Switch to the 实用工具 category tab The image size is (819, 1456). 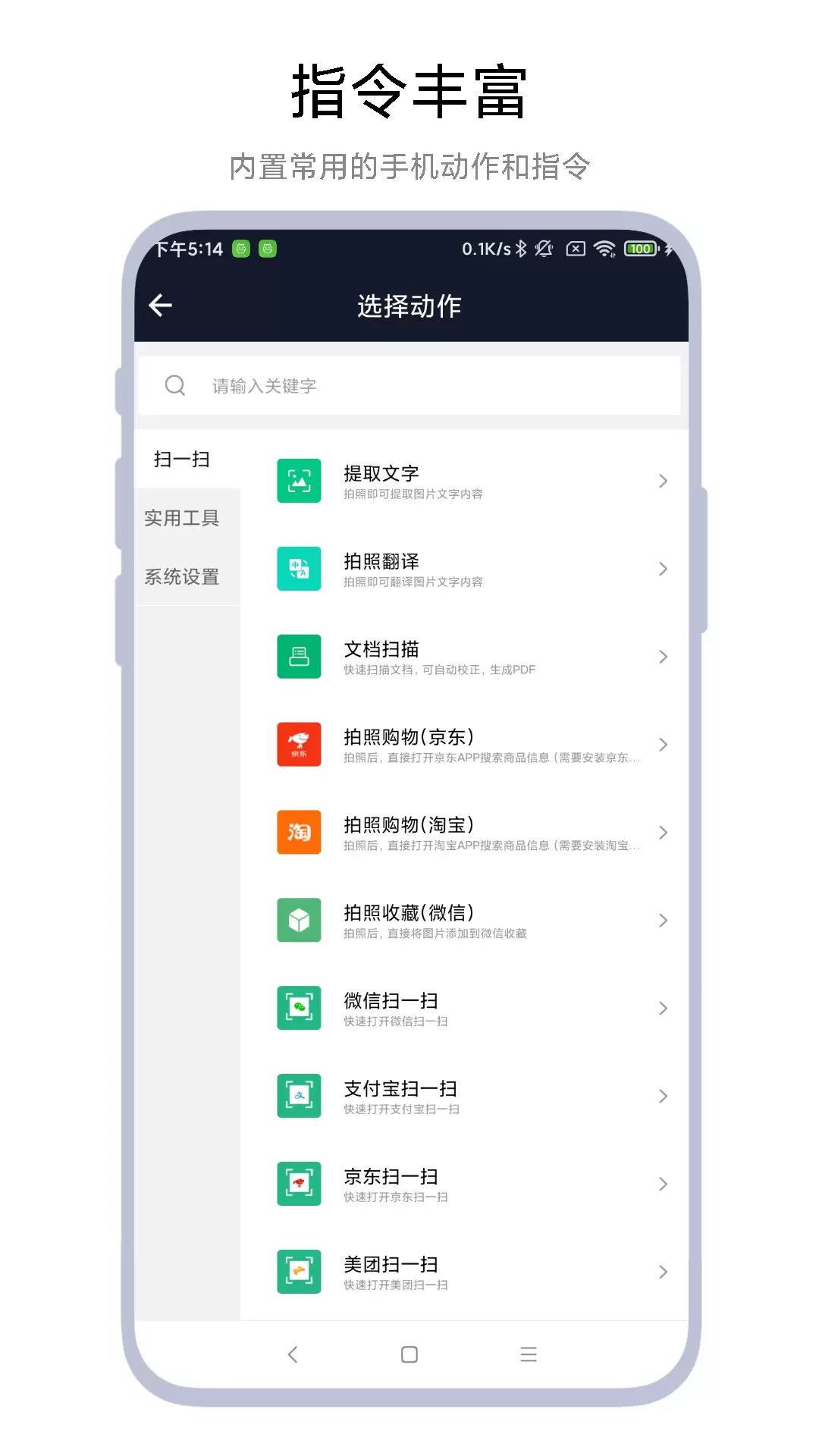click(x=182, y=518)
